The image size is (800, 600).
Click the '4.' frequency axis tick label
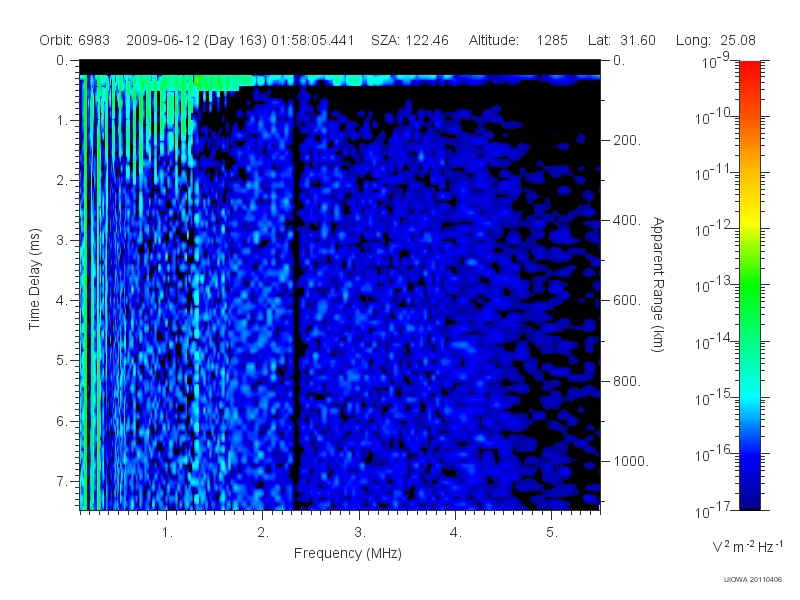456,533
